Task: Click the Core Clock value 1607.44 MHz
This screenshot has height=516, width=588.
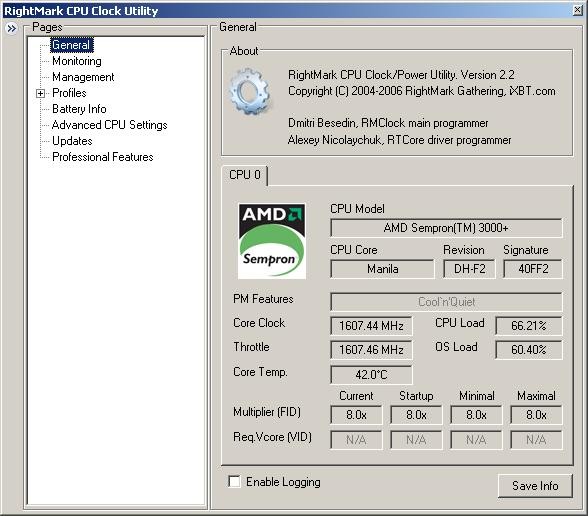Action: pyautogui.click(x=371, y=326)
